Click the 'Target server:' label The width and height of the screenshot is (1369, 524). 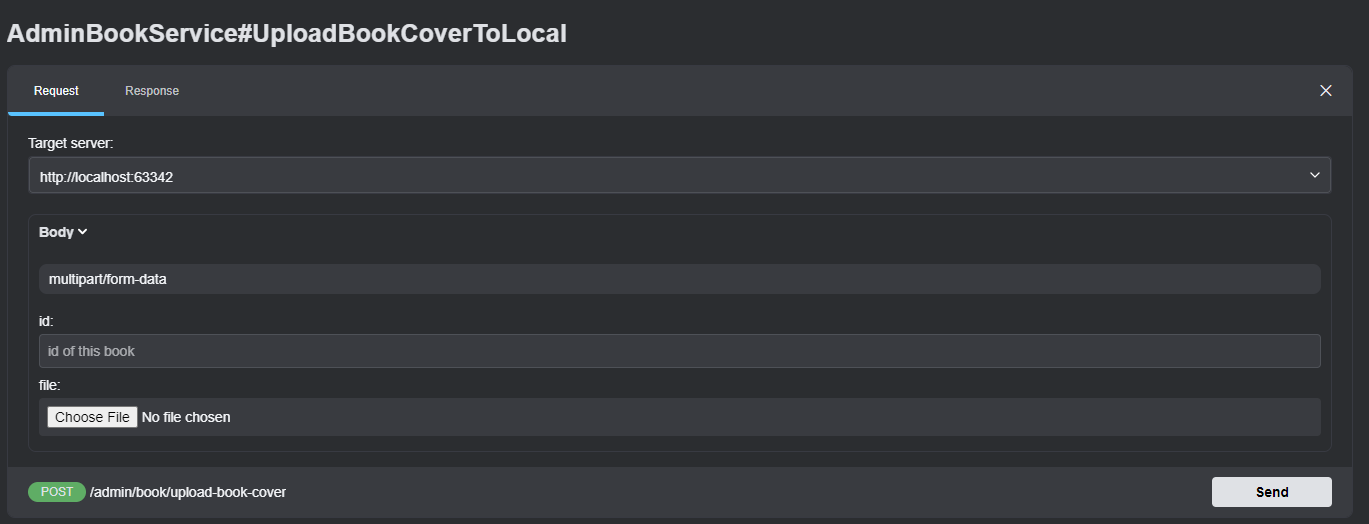click(x=71, y=144)
